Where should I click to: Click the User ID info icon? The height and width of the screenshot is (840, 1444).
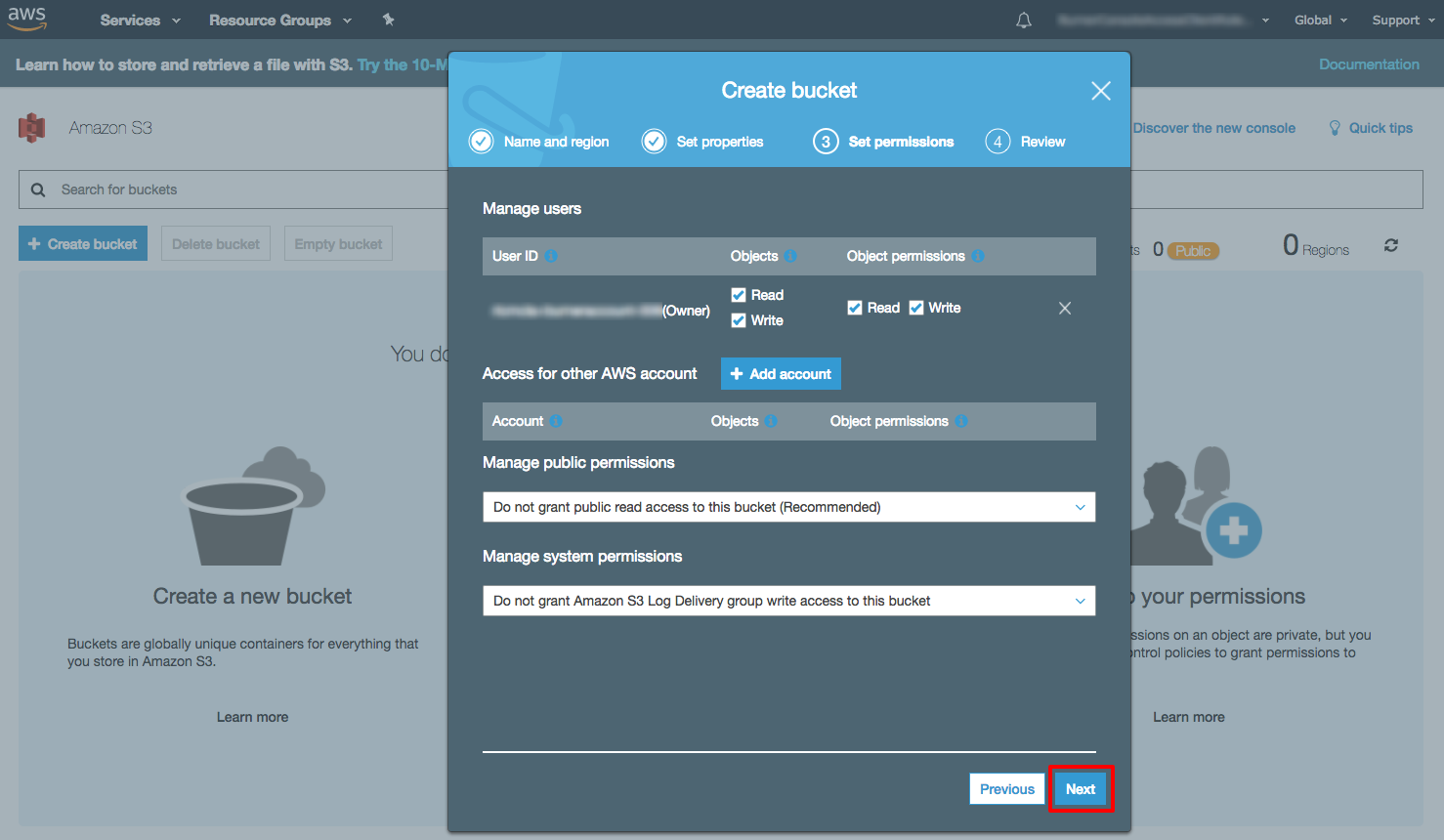click(x=550, y=256)
